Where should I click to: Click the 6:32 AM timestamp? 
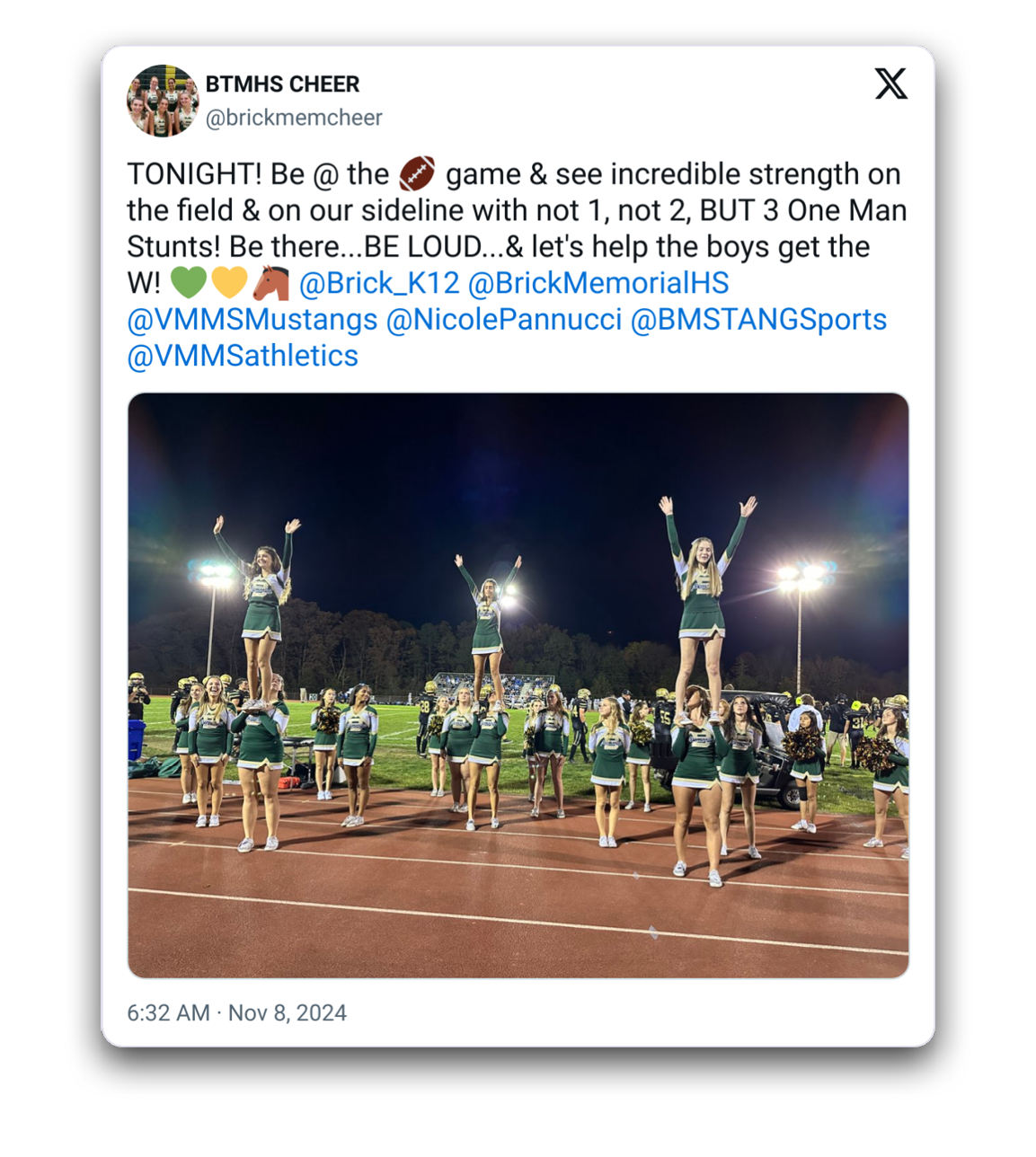(168, 1012)
